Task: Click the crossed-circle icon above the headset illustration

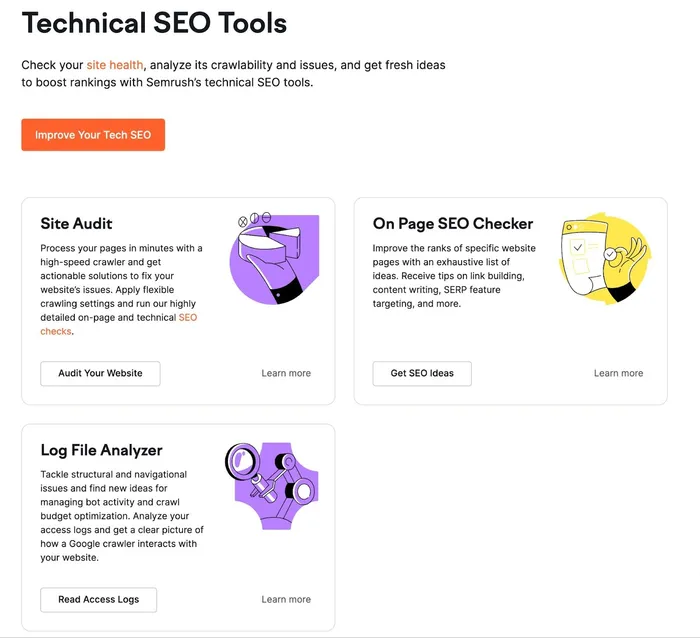Action: click(242, 221)
